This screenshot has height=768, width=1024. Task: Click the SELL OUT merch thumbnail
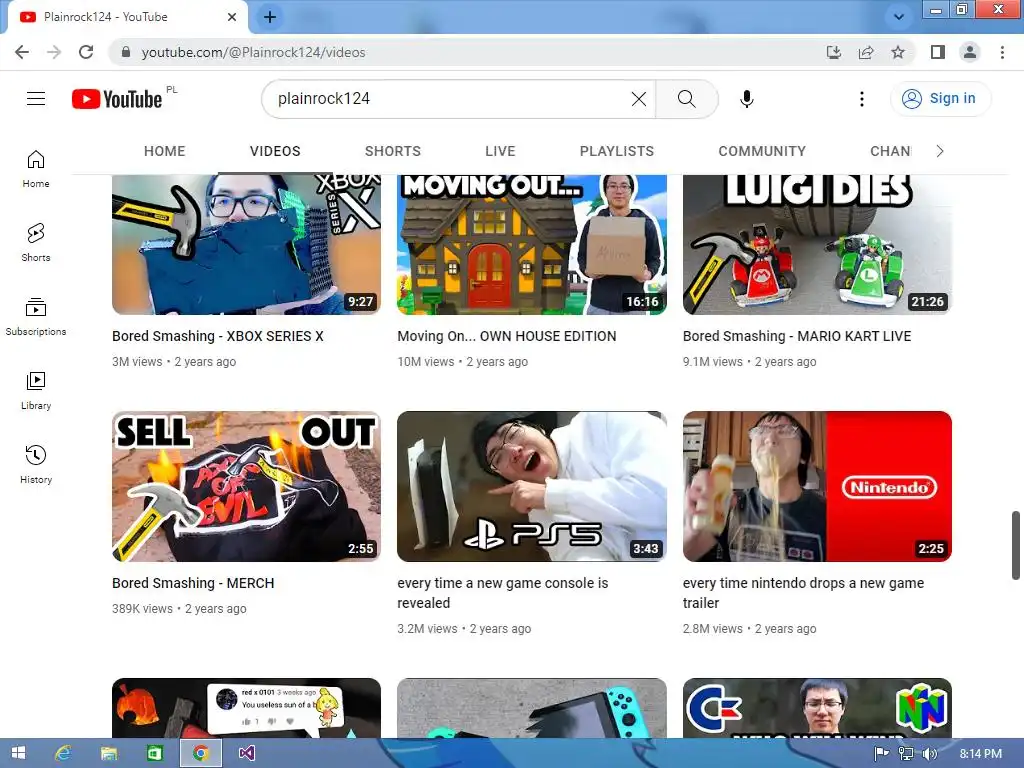246,487
